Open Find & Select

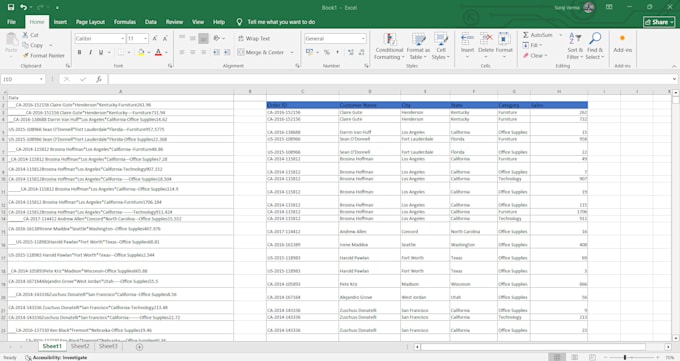point(595,46)
